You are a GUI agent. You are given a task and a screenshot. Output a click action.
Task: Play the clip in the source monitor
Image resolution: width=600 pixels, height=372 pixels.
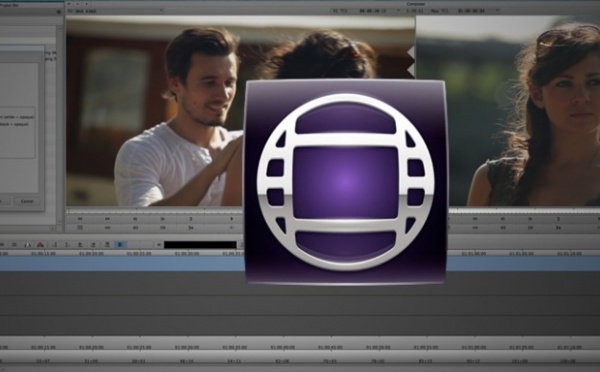232,219
